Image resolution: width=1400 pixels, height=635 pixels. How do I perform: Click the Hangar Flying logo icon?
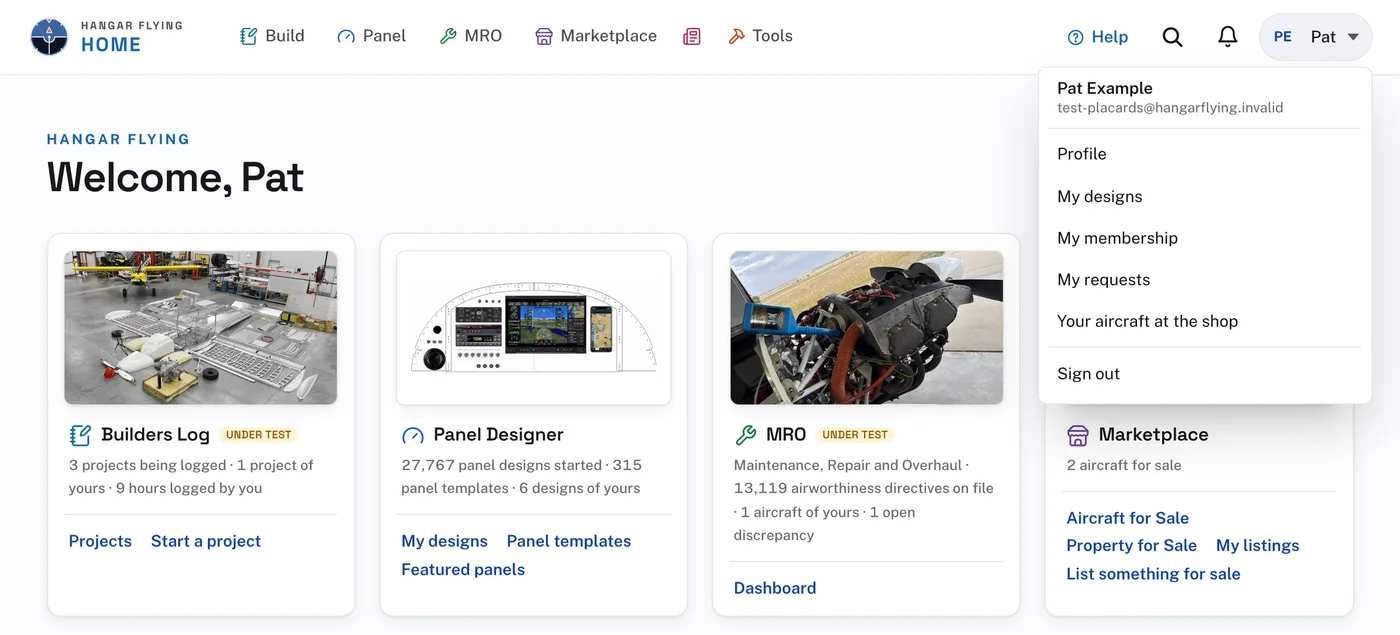point(49,37)
